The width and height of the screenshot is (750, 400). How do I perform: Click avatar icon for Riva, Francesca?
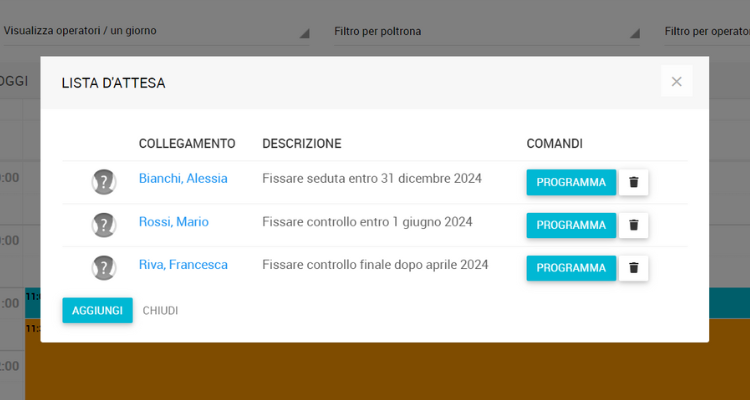pyautogui.click(x=104, y=268)
